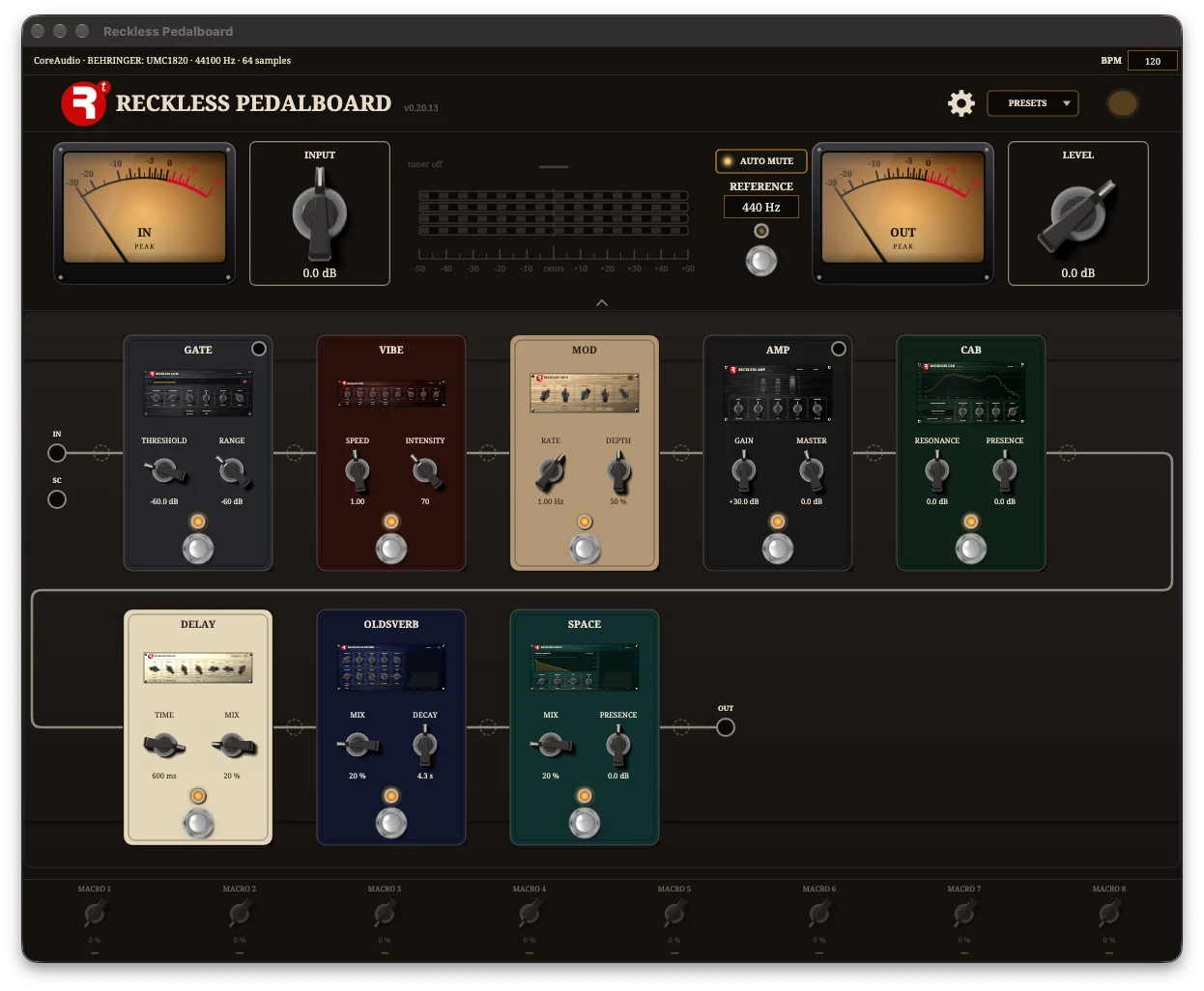Open the CAB pedal plugin thumbnail
The image size is (1204, 991).
click(971, 392)
